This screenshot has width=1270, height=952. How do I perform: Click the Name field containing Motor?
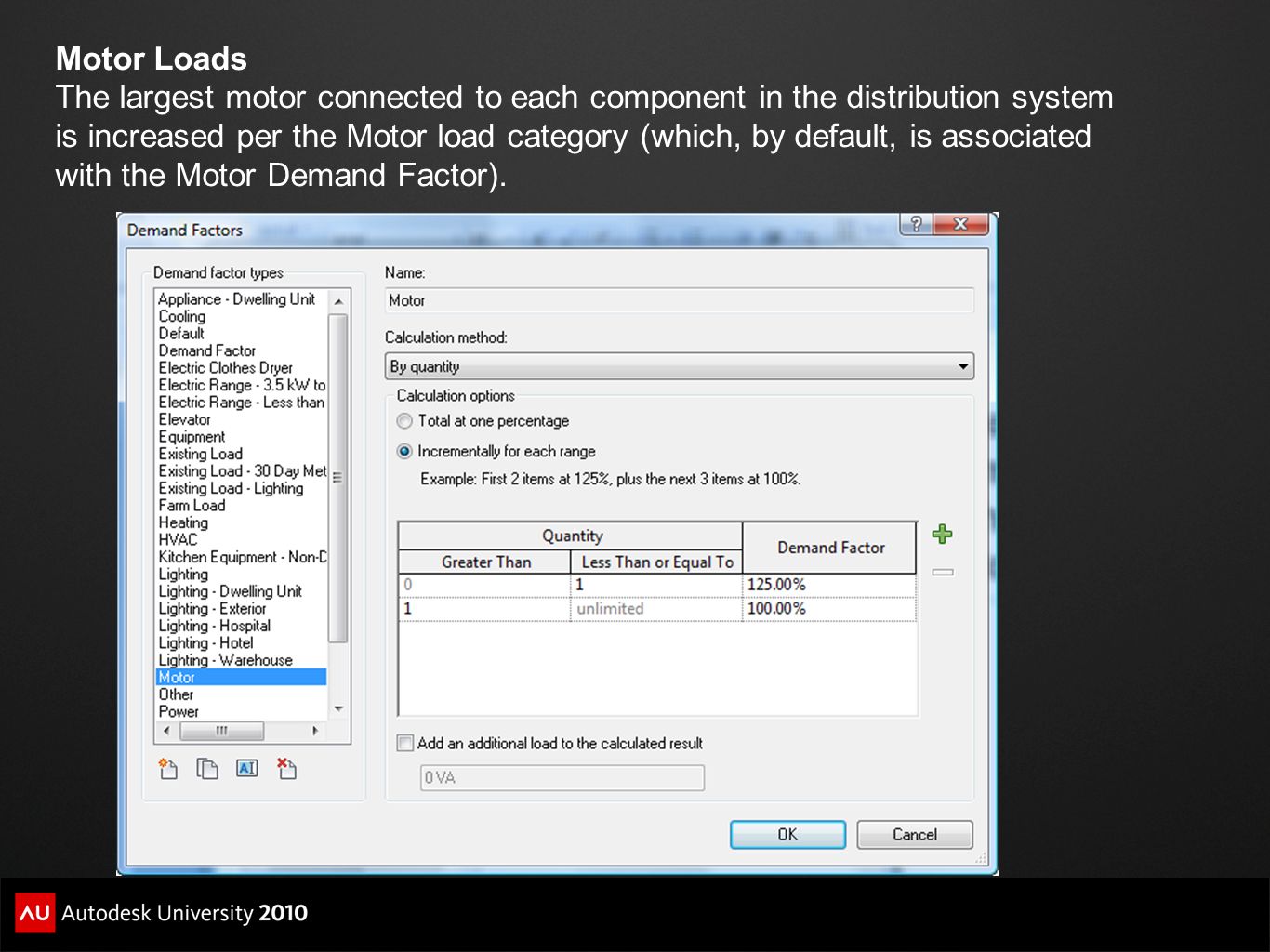[680, 300]
